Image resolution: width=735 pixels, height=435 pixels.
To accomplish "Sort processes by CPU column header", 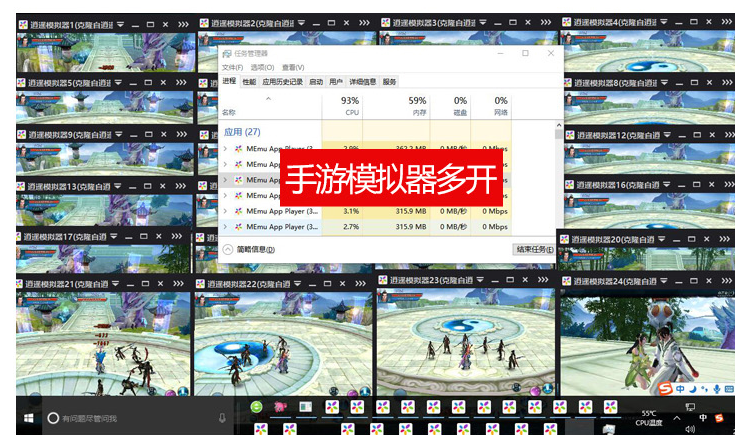I will pos(342,106).
